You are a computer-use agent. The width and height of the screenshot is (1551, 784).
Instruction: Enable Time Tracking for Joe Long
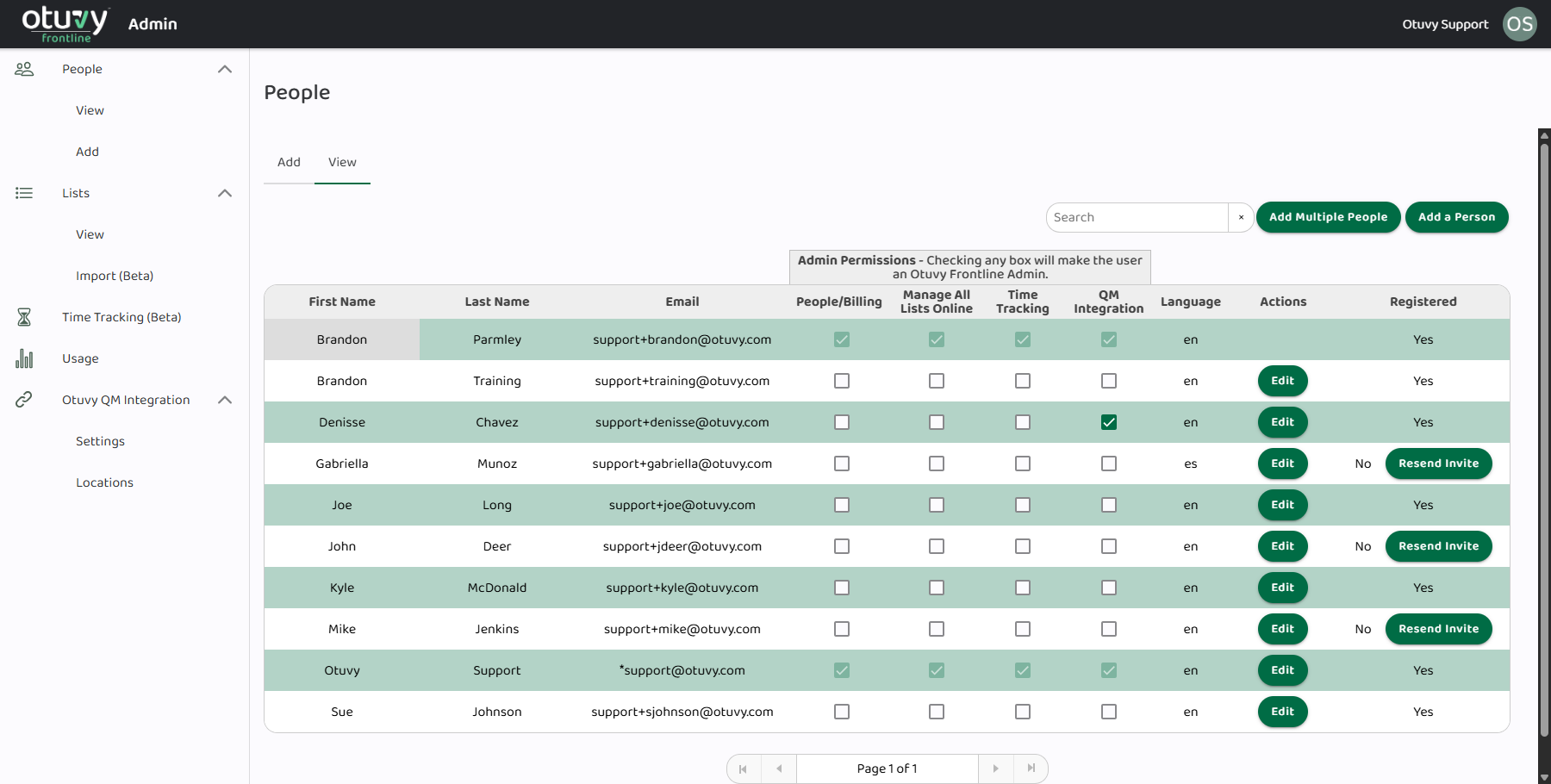point(1023,505)
